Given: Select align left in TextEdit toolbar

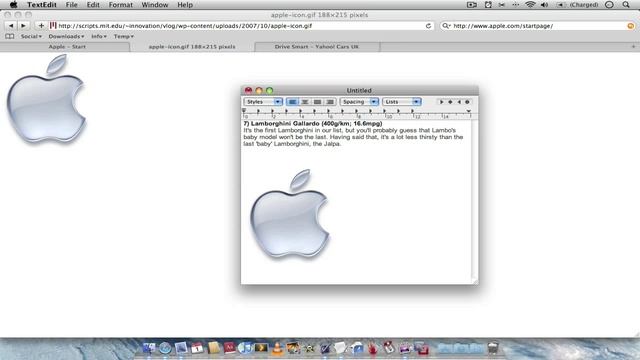Looking at the screenshot, I should [292, 102].
